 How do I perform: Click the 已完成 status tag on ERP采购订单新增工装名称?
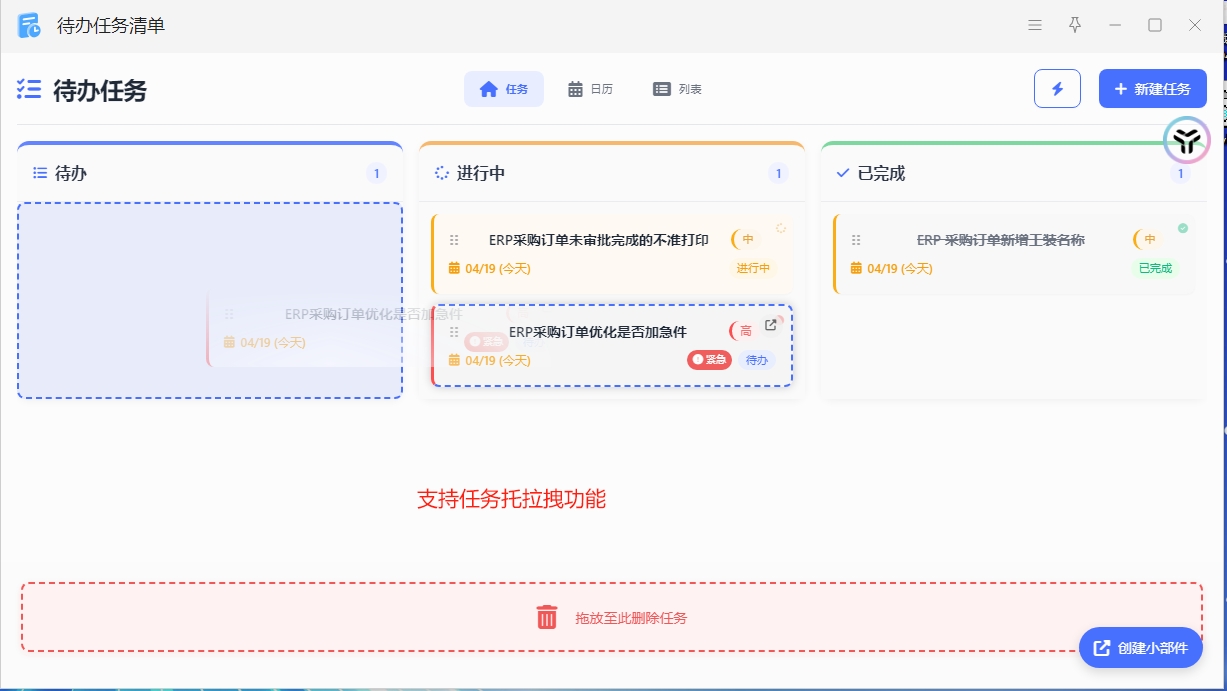1155,268
